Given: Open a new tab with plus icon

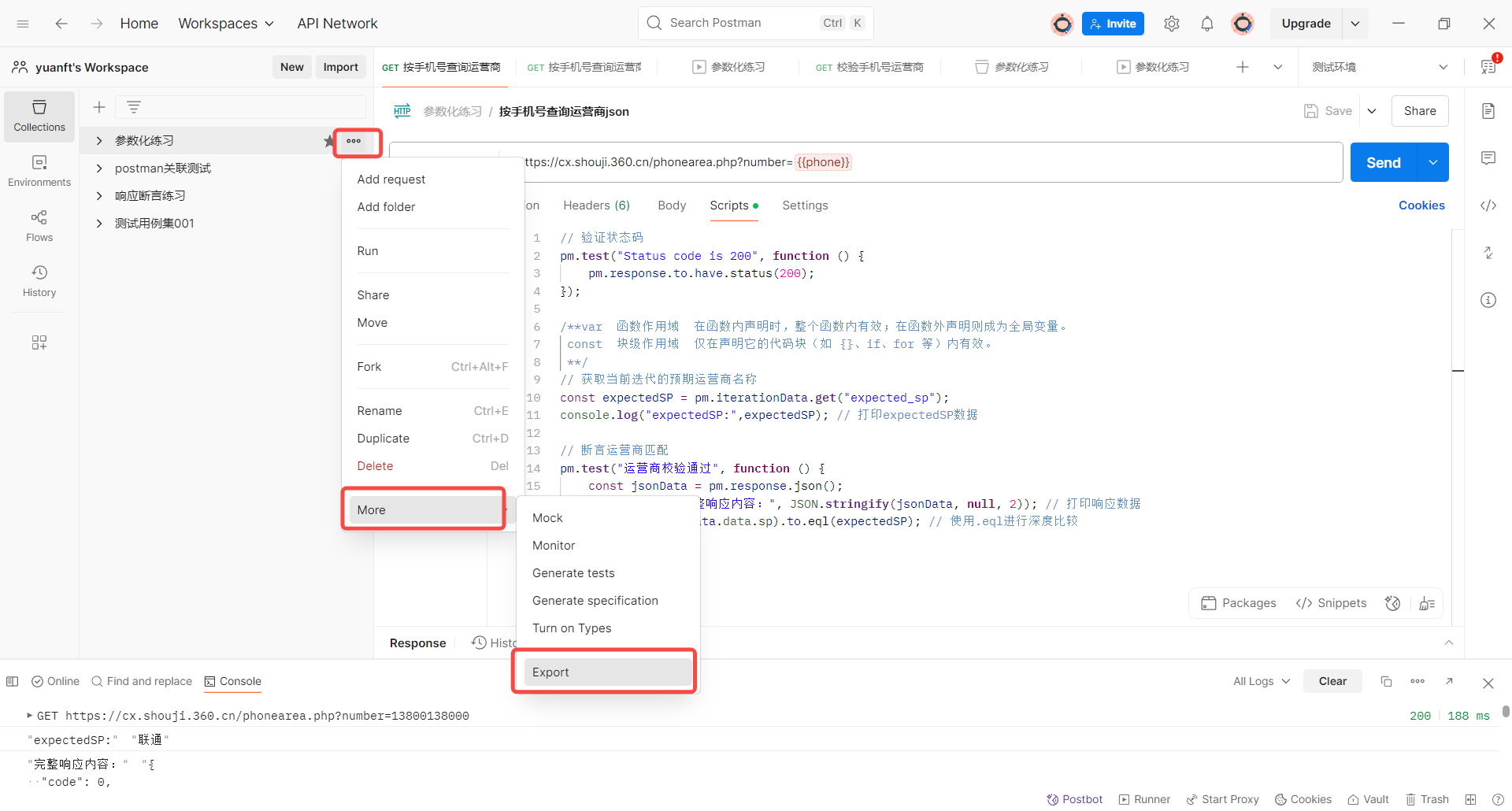Looking at the screenshot, I should pyautogui.click(x=1243, y=67).
